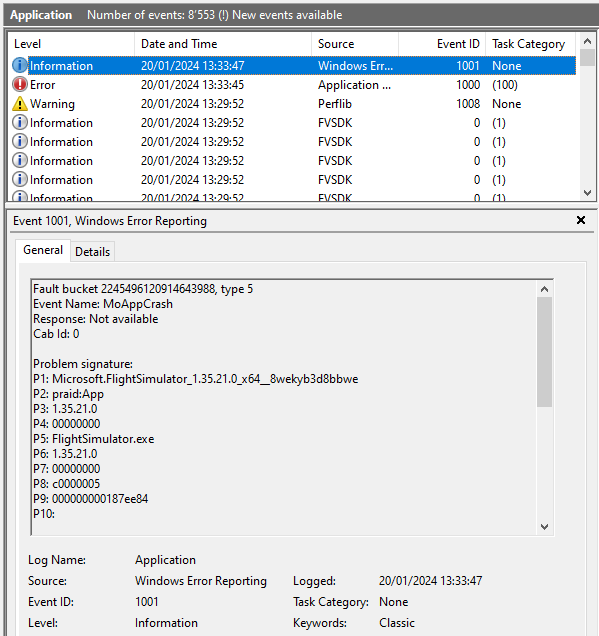Click the yellow Warning level icon
Viewport: 599px width, 636px height.
[x=19, y=104]
